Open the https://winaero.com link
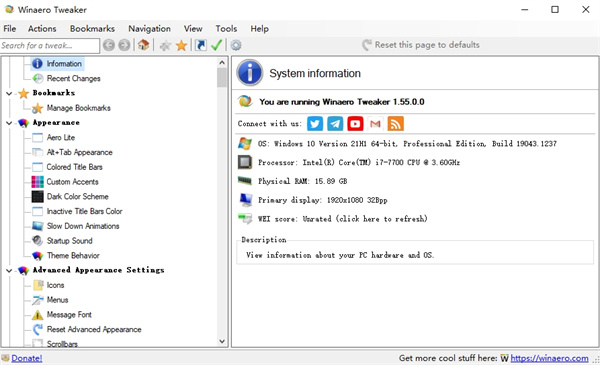This screenshot has height=365, width=600. (549, 358)
